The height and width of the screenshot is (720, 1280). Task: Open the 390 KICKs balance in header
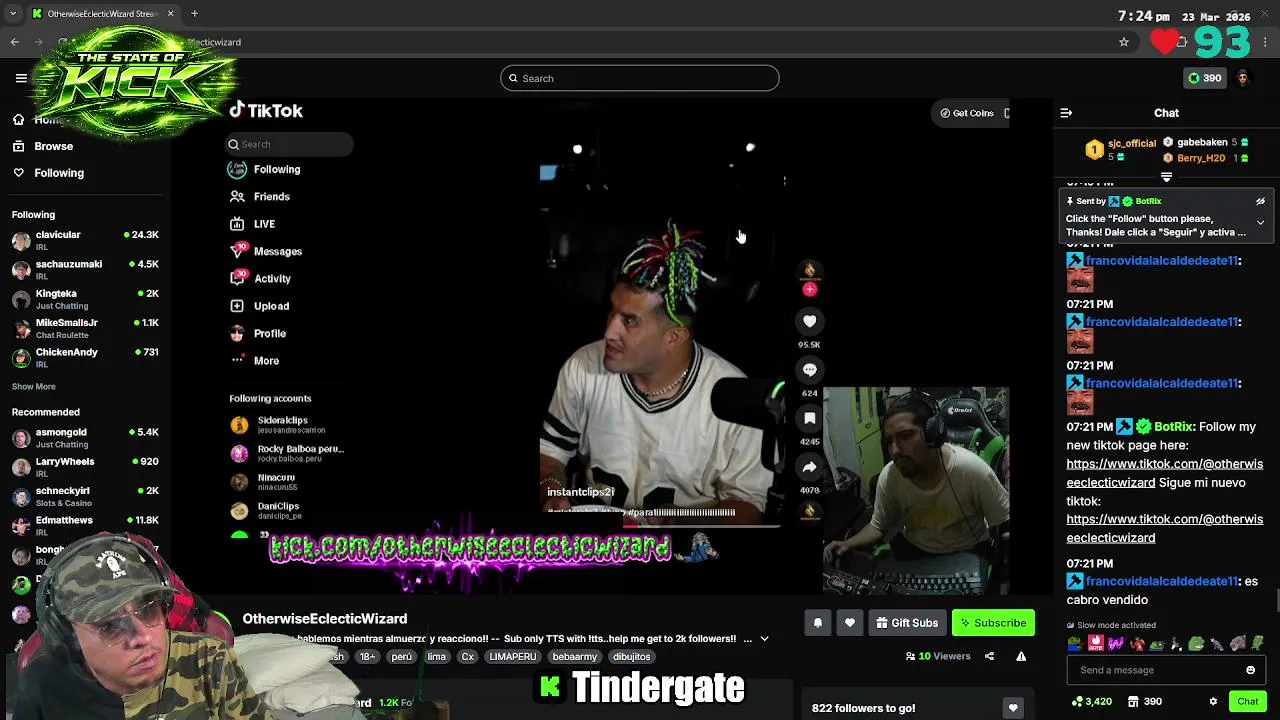point(1204,78)
